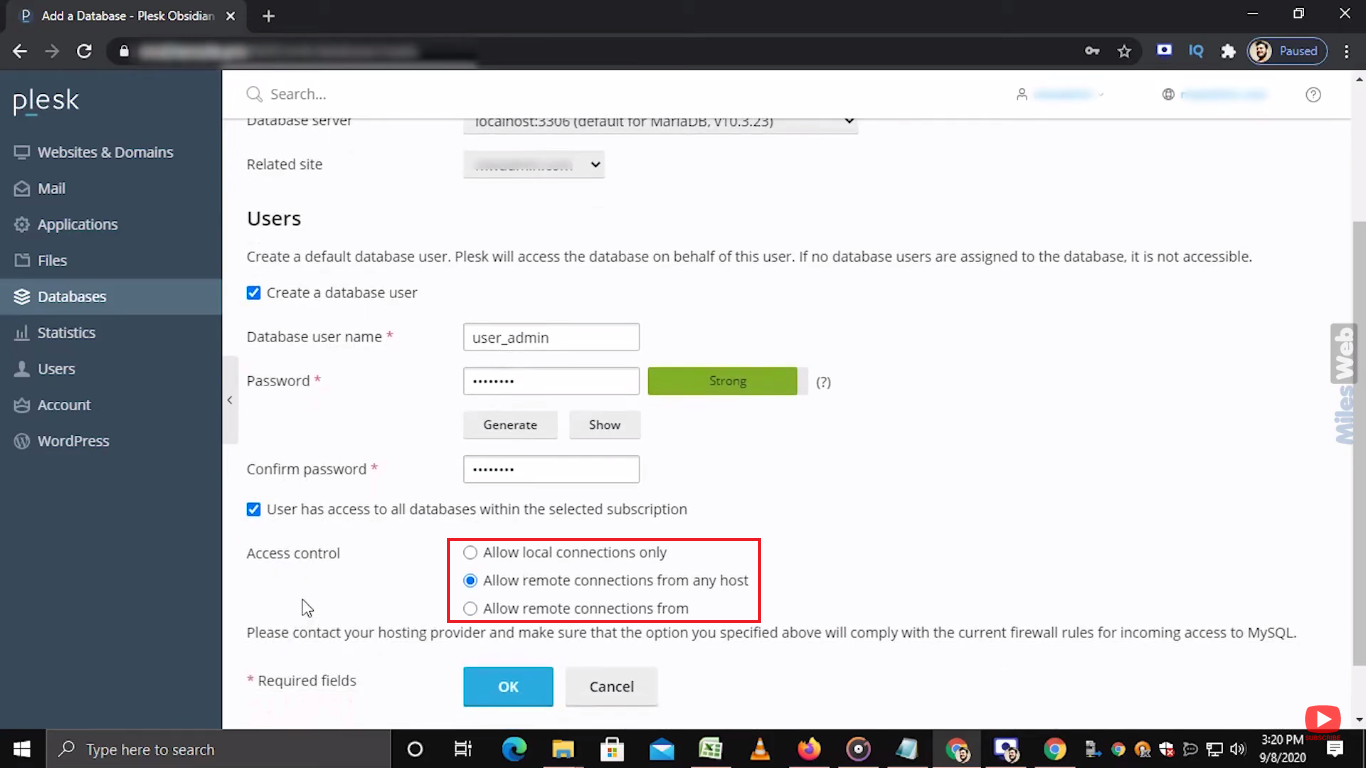This screenshot has height=768, width=1366.
Task: Open a new browser tab with the plus icon
Action: click(268, 16)
